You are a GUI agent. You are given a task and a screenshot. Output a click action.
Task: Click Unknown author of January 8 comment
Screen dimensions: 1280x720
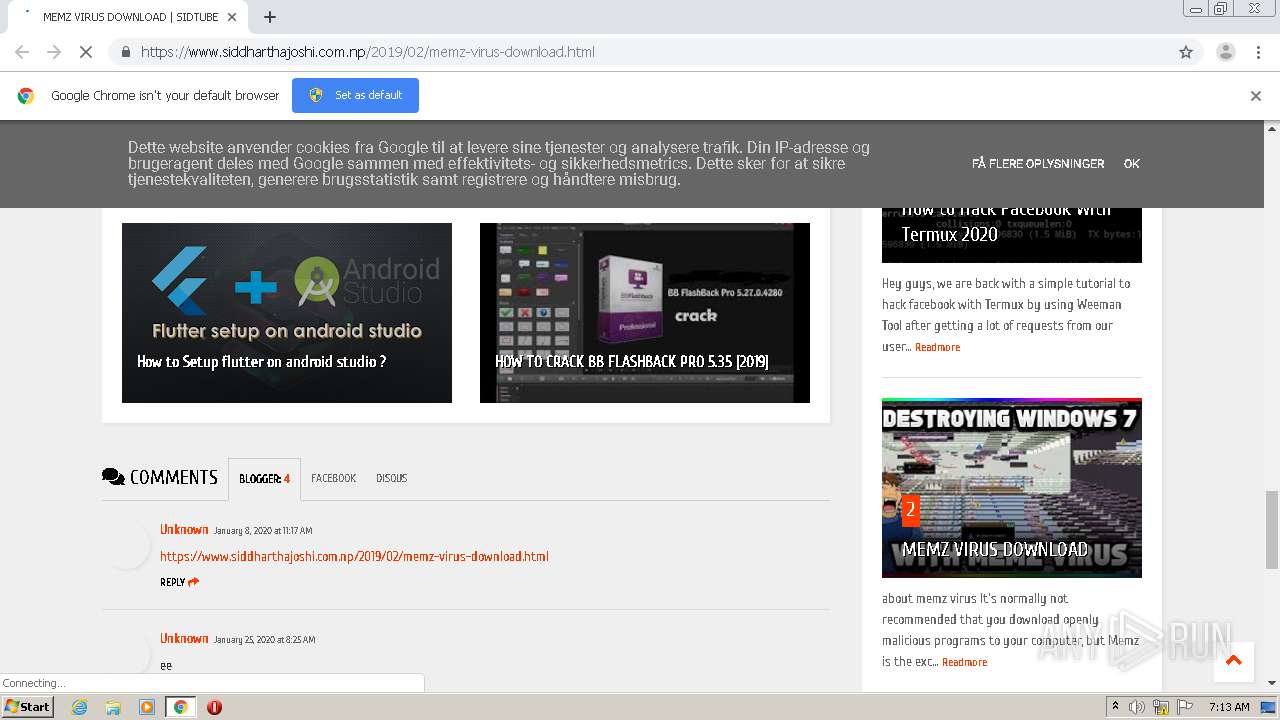[184, 529]
